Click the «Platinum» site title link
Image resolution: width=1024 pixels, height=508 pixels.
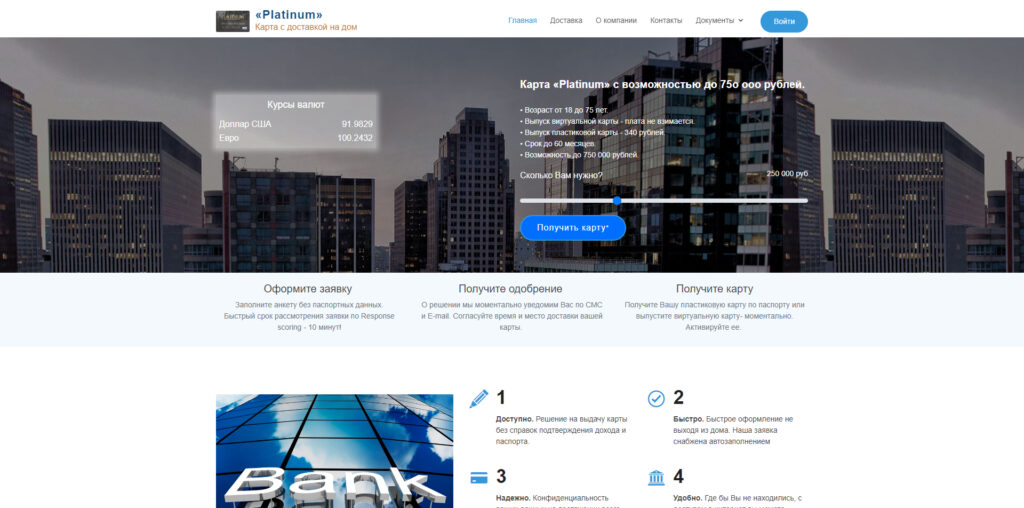(x=289, y=14)
